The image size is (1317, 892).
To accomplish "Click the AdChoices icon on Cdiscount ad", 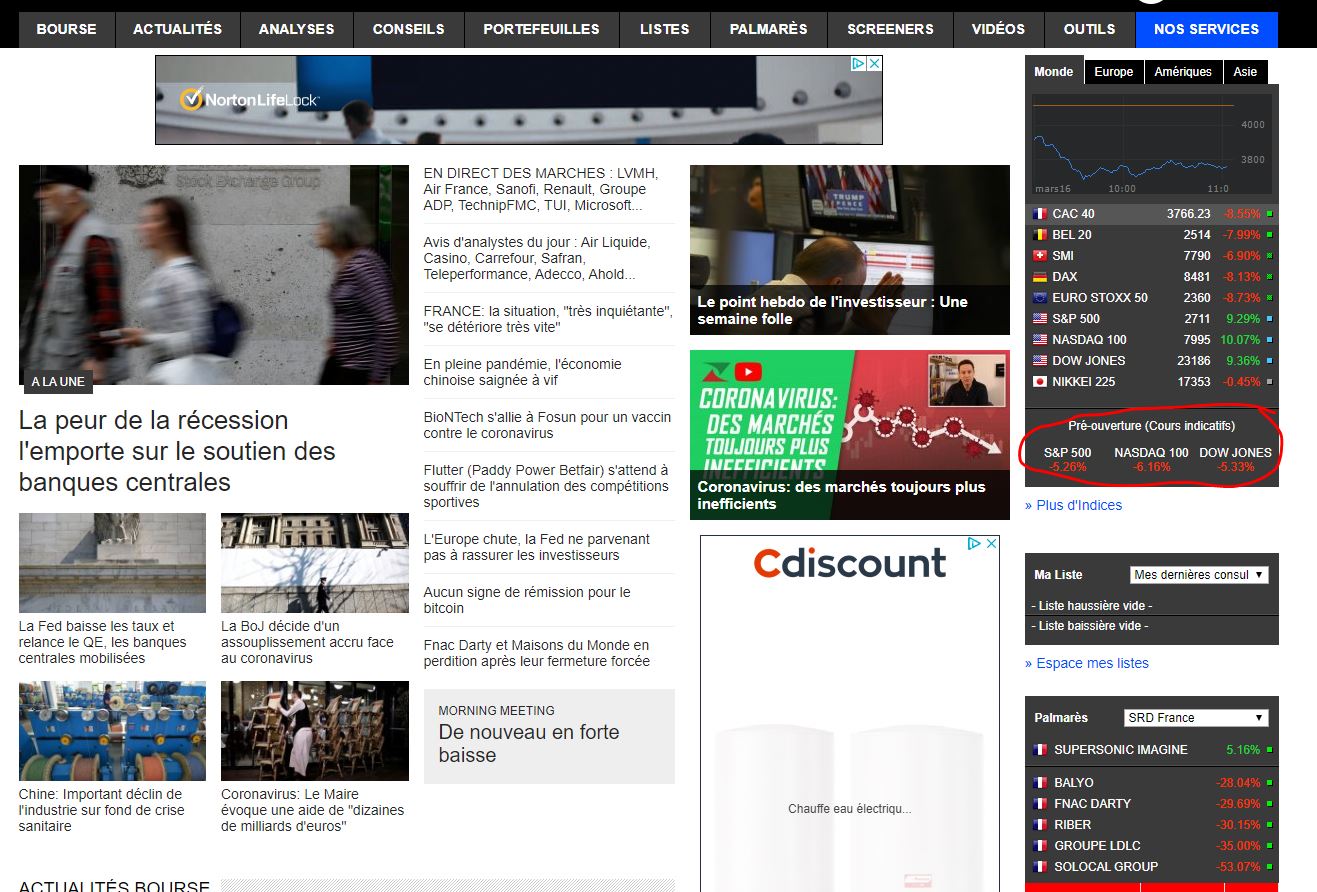I will pyautogui.click(x=974, y=544).
